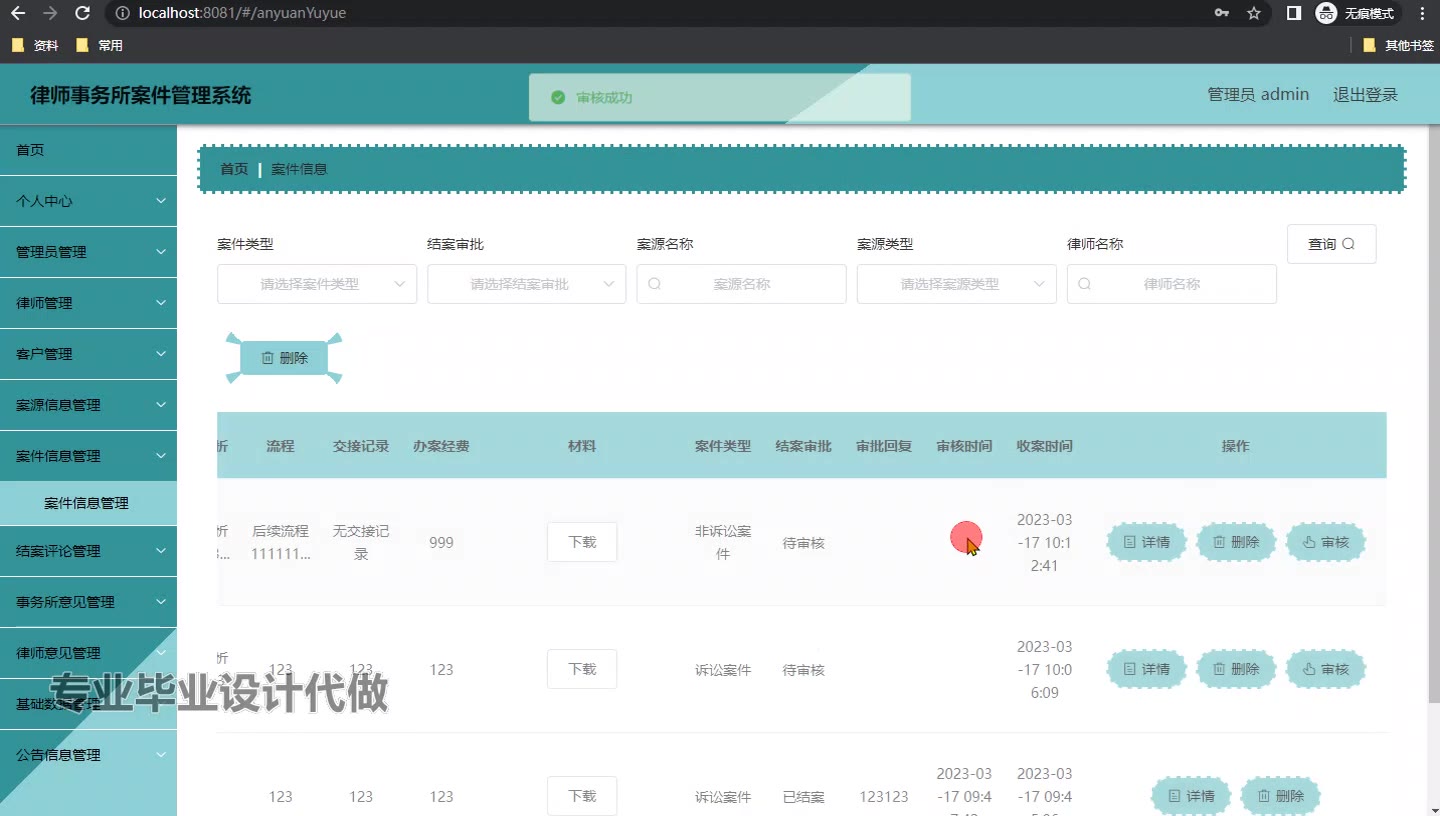
Task: Open browser three-dot menu
Action: [1422, 13]
